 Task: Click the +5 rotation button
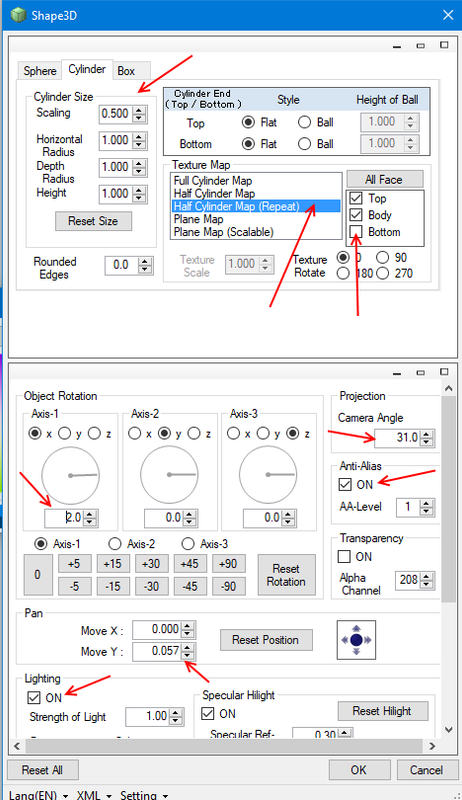click(74, 564)
